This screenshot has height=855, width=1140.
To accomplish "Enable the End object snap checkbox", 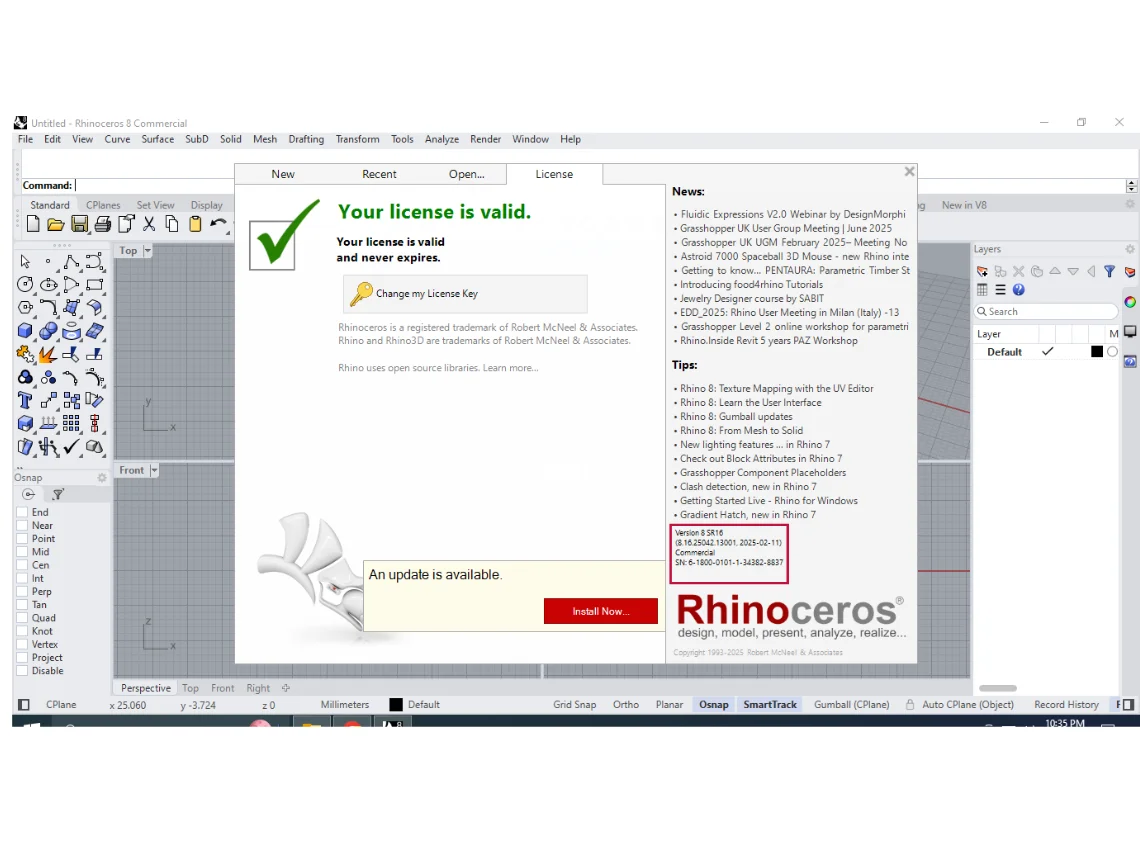I will [22, 512].
